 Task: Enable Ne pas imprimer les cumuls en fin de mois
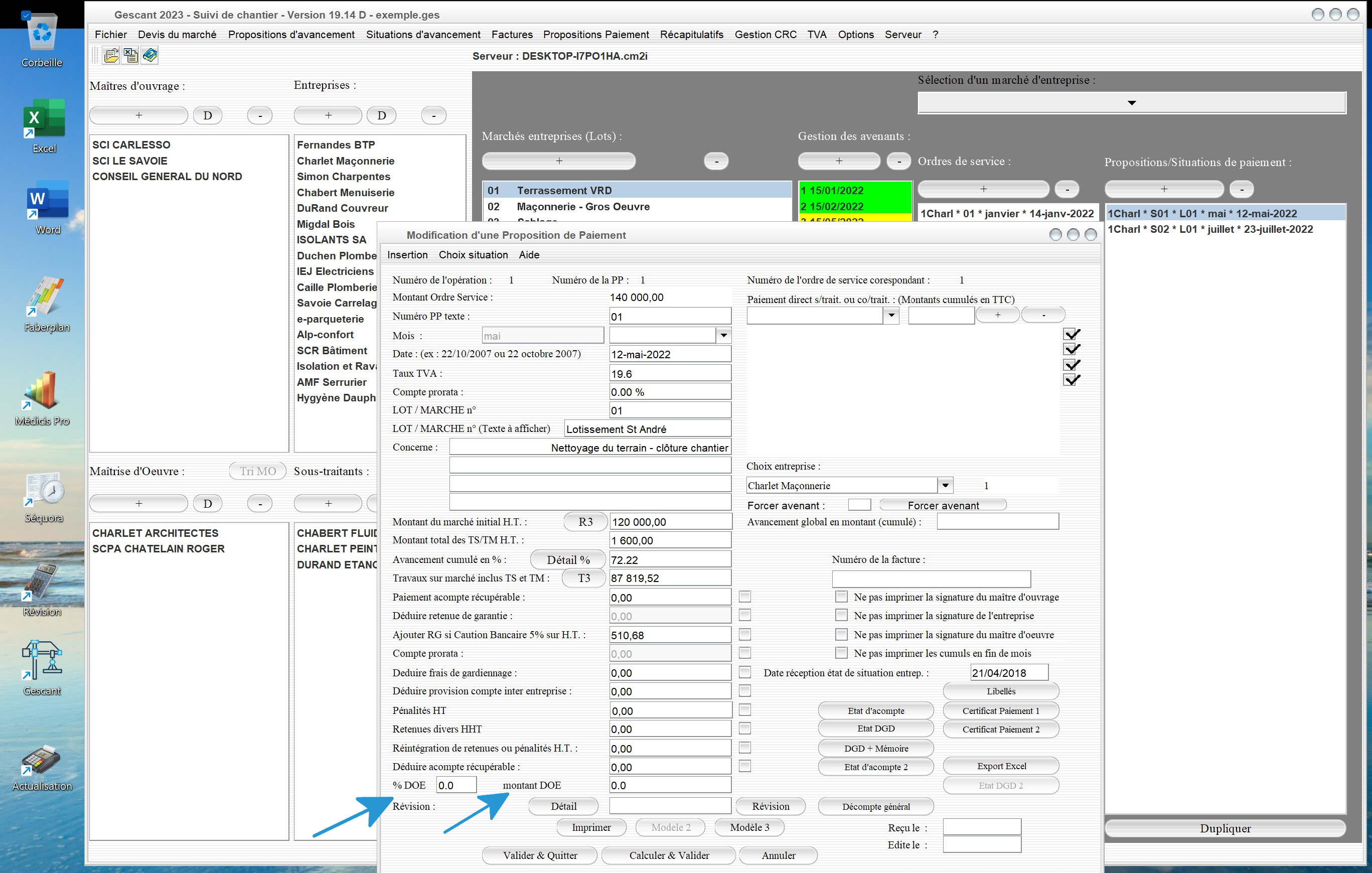(x=841, y=652)
